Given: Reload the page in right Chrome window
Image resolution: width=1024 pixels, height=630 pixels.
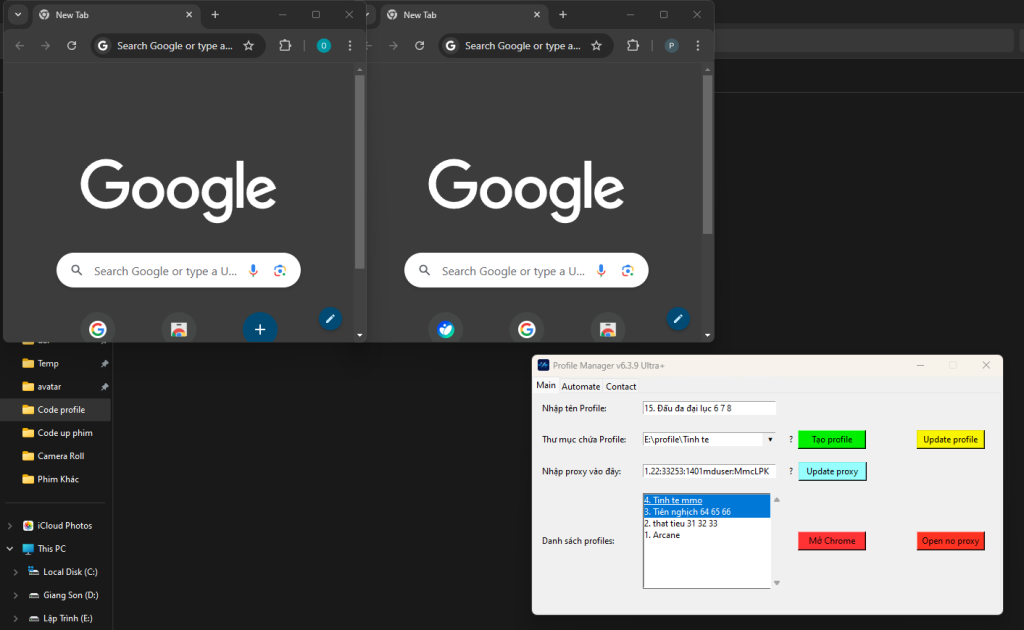Looking at the screenshot, I should (x=420, y=46).
